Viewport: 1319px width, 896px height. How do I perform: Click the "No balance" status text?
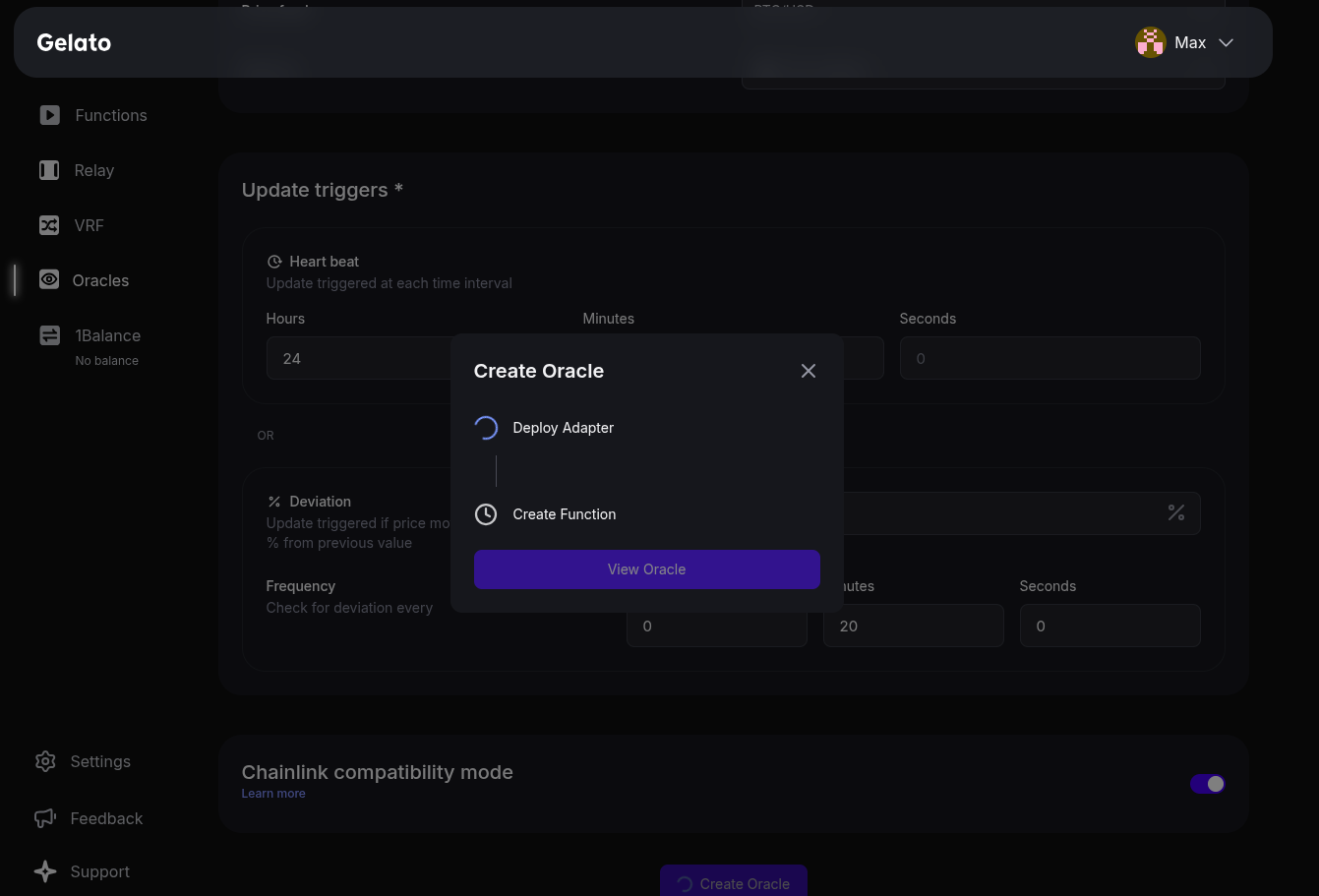point(106,361)
